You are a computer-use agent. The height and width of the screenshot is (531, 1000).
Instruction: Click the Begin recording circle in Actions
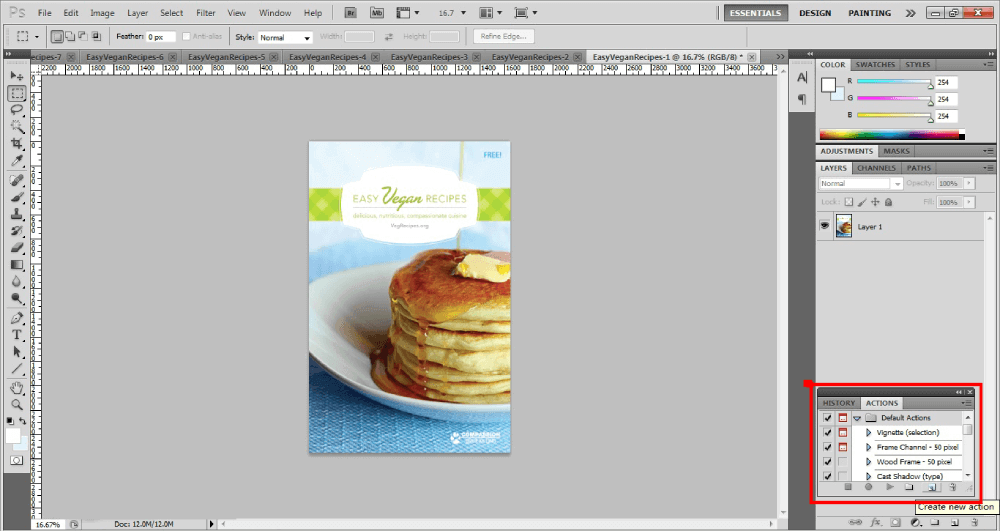click(868, 487)
